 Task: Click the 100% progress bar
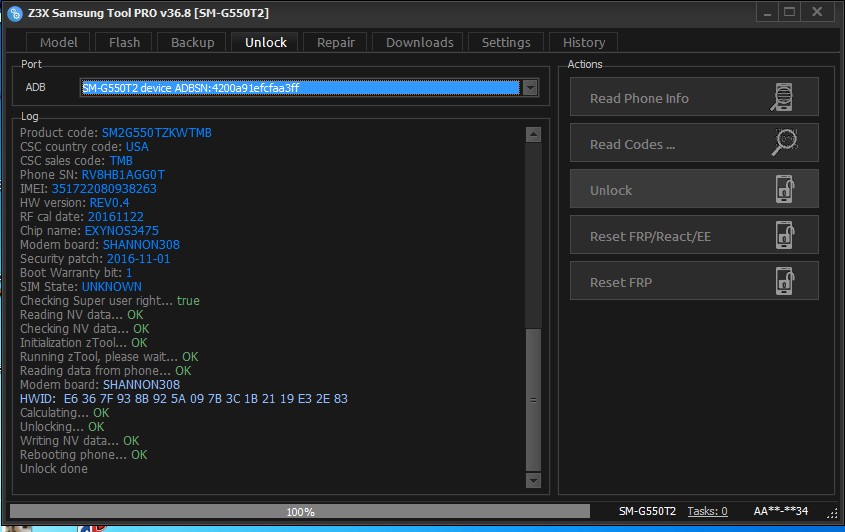(x=300, y=512)
